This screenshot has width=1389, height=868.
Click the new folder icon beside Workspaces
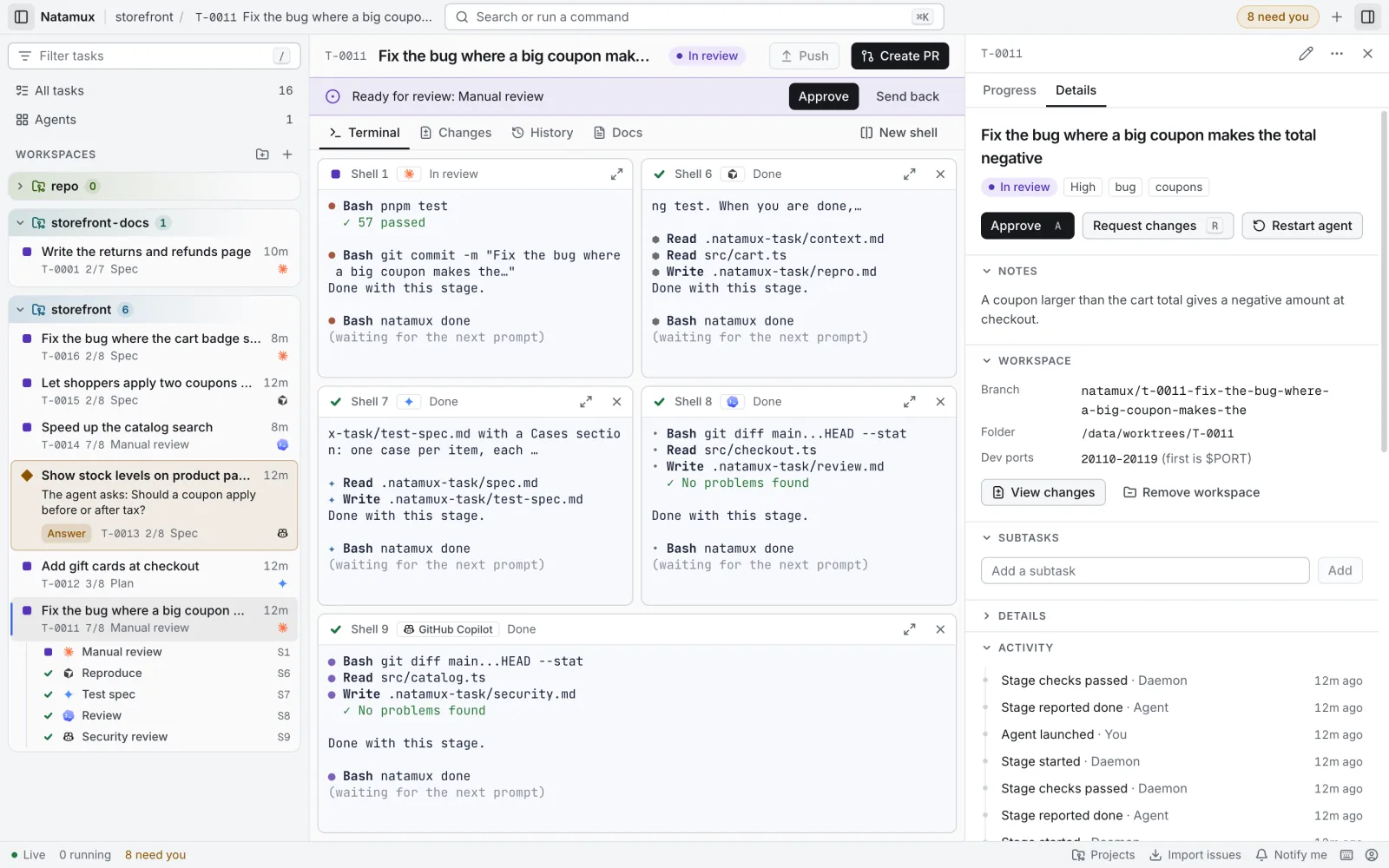click(x=262, y=155)
